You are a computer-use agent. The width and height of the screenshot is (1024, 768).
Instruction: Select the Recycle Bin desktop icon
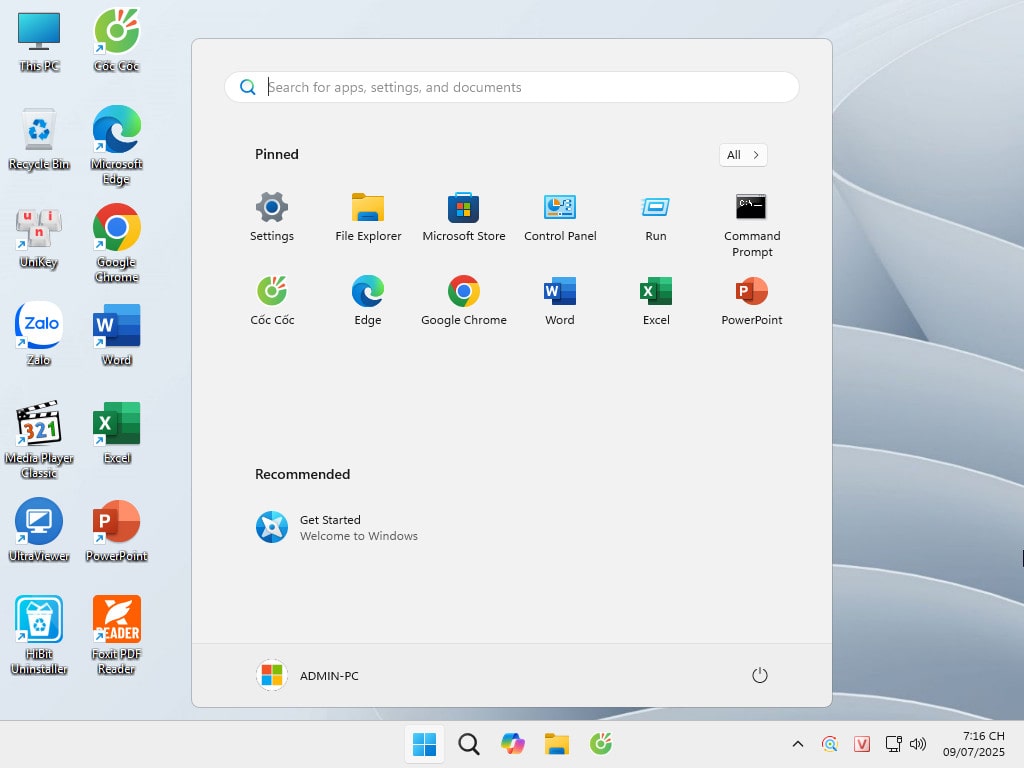click(39, 139)
